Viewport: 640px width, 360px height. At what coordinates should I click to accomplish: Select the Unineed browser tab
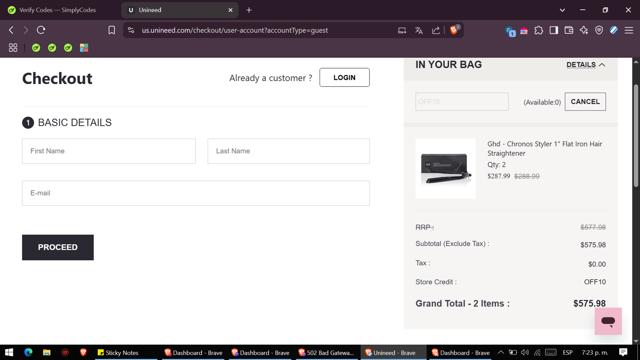pyautogui.click(x=180, y=10)
